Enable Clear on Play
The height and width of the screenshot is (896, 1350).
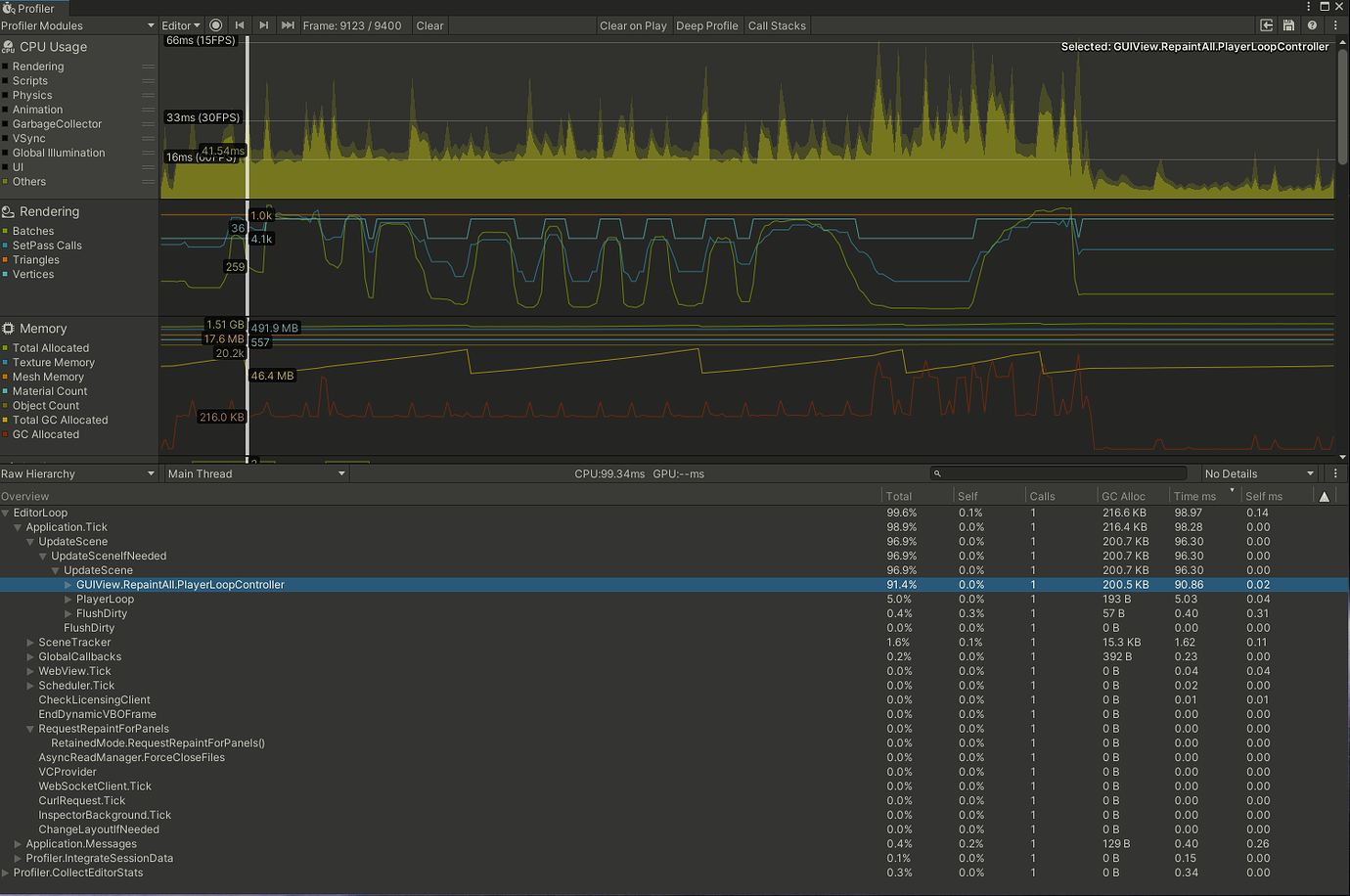click(633, 25)
